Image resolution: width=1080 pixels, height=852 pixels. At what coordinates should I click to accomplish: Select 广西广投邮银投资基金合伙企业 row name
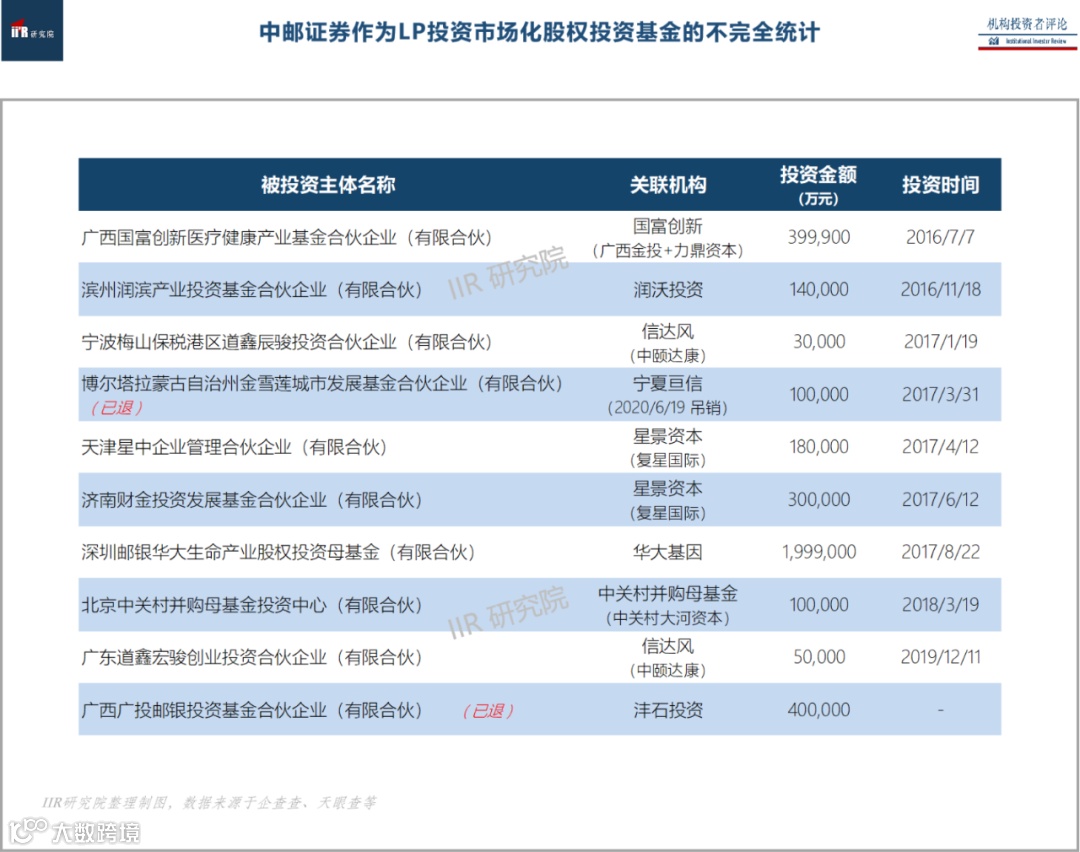pyautogui.click(x=251, y=710)
